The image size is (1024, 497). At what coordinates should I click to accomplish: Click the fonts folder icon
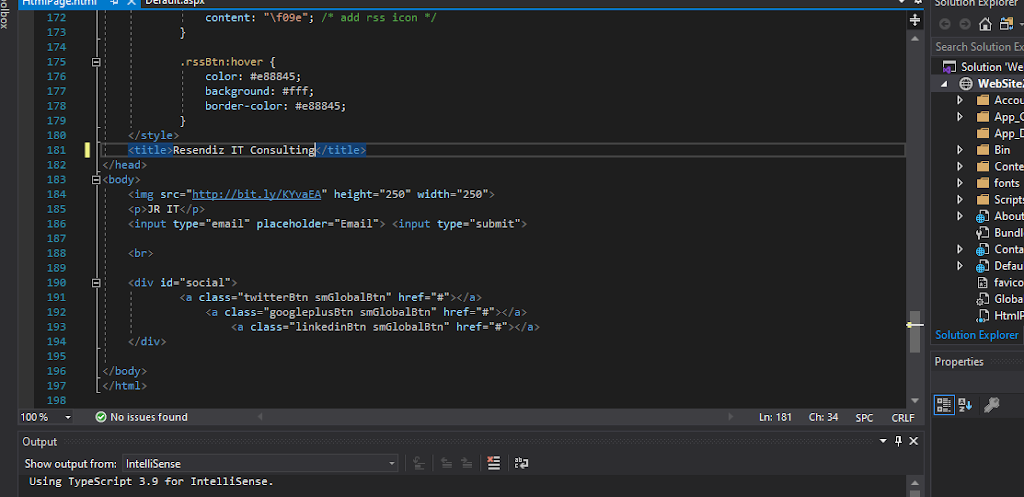point(983,184)
